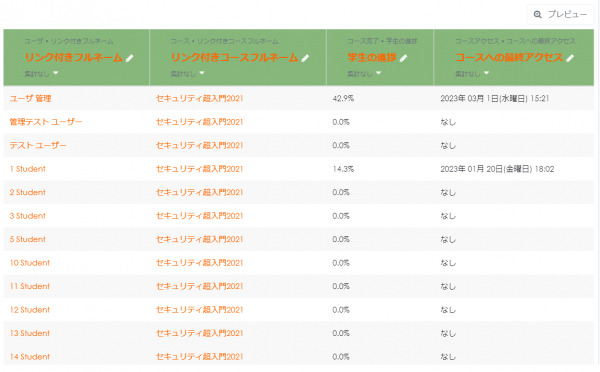Open 1 Student user link
Screen dimensions: 600x372
28,169
